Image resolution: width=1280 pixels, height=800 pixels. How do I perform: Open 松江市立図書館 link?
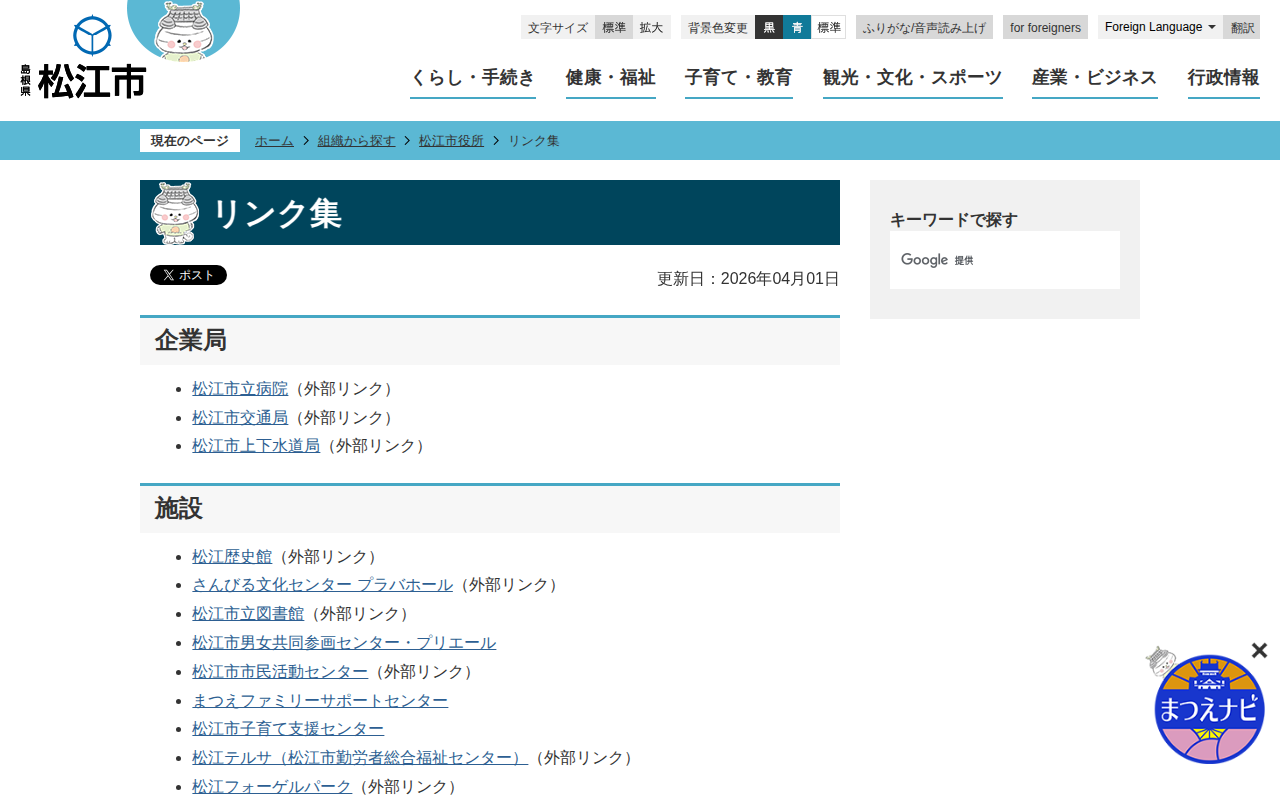[248, 614]
